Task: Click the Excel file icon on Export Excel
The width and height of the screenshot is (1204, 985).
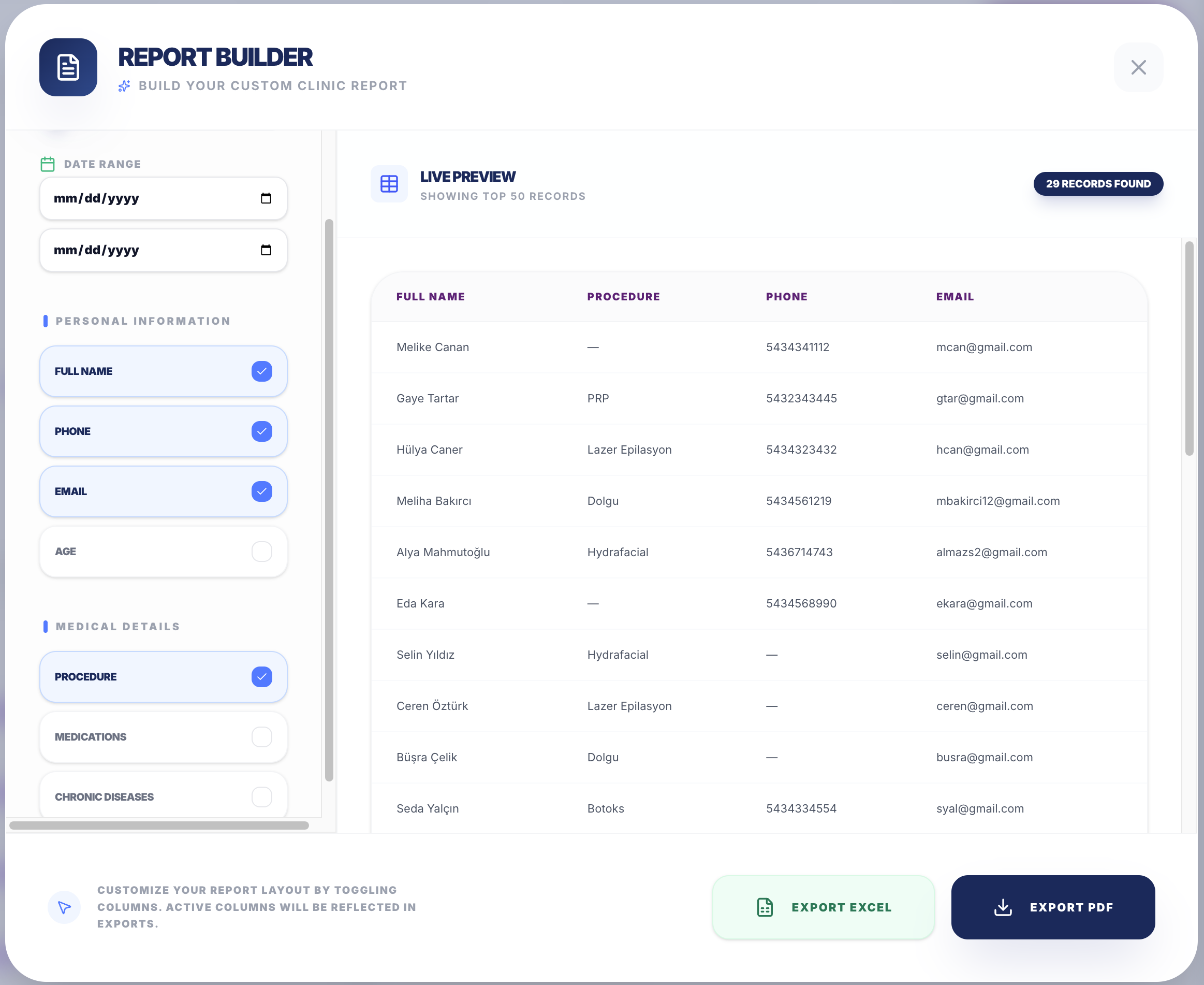Action: (765, 907)
